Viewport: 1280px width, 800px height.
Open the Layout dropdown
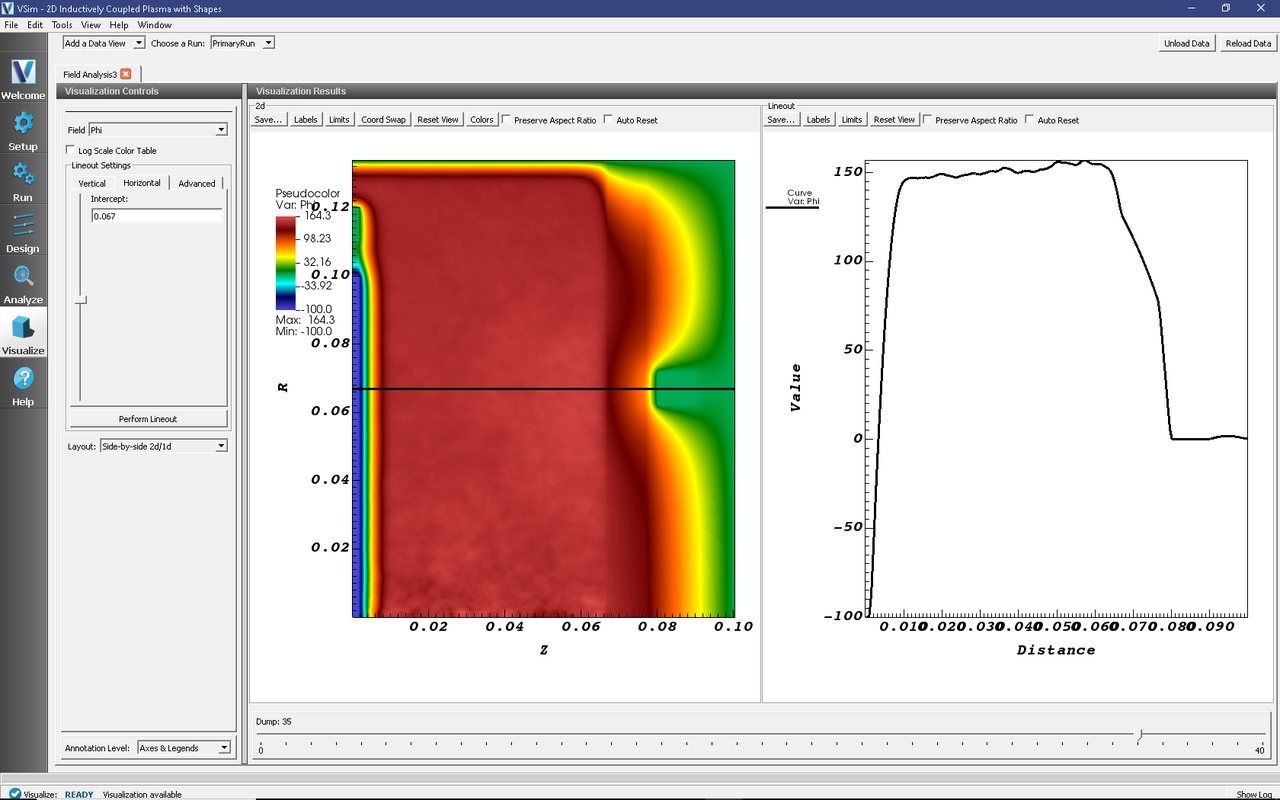tap(163, 446)
